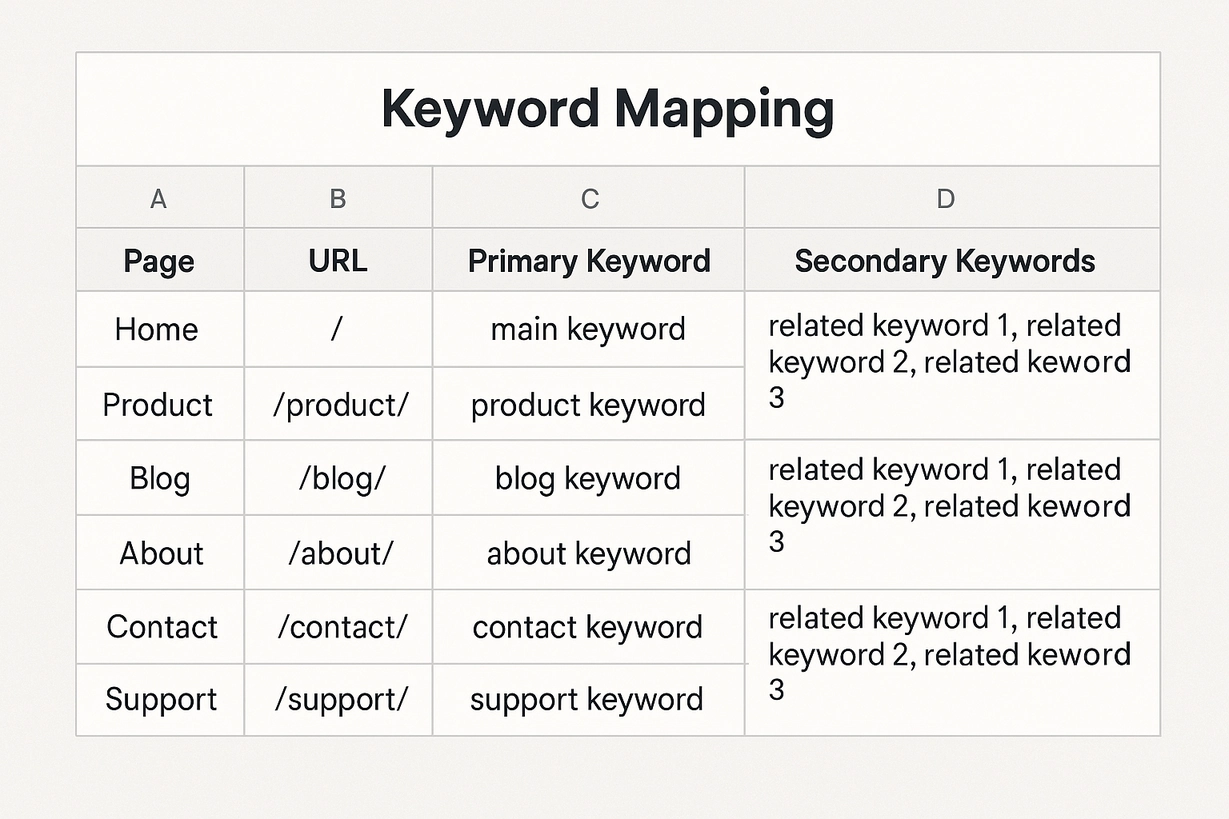Select column header C
Screen dimensions: 1229x819
[588, 198]
